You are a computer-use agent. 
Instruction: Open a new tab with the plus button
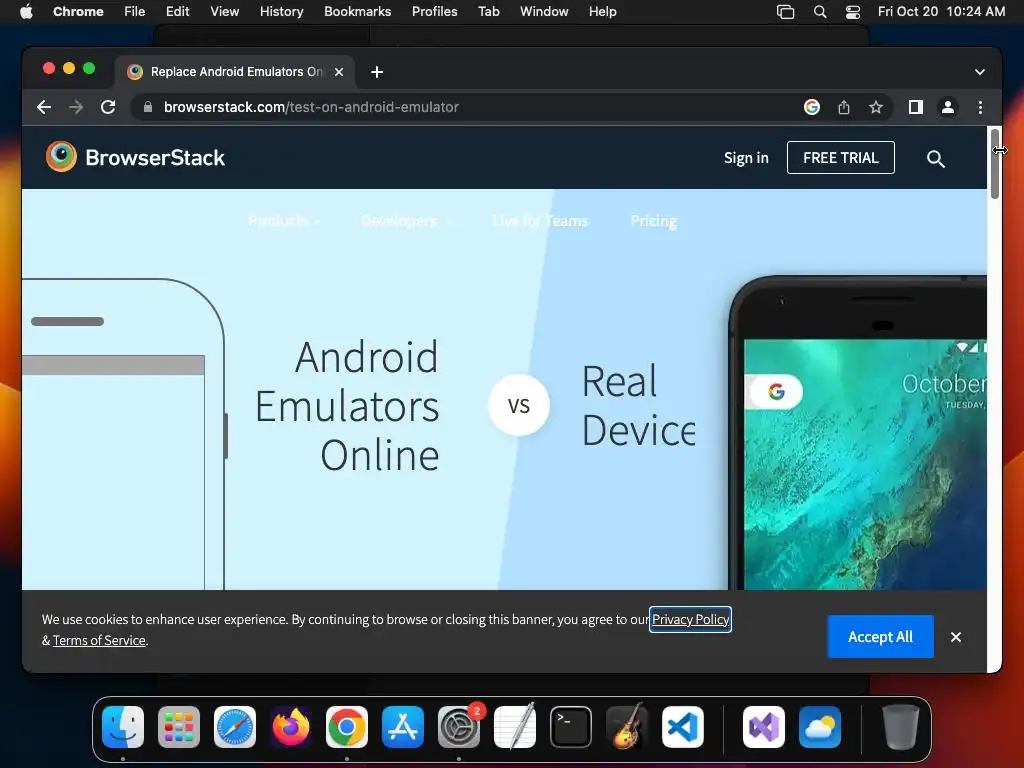click(377, 72)
